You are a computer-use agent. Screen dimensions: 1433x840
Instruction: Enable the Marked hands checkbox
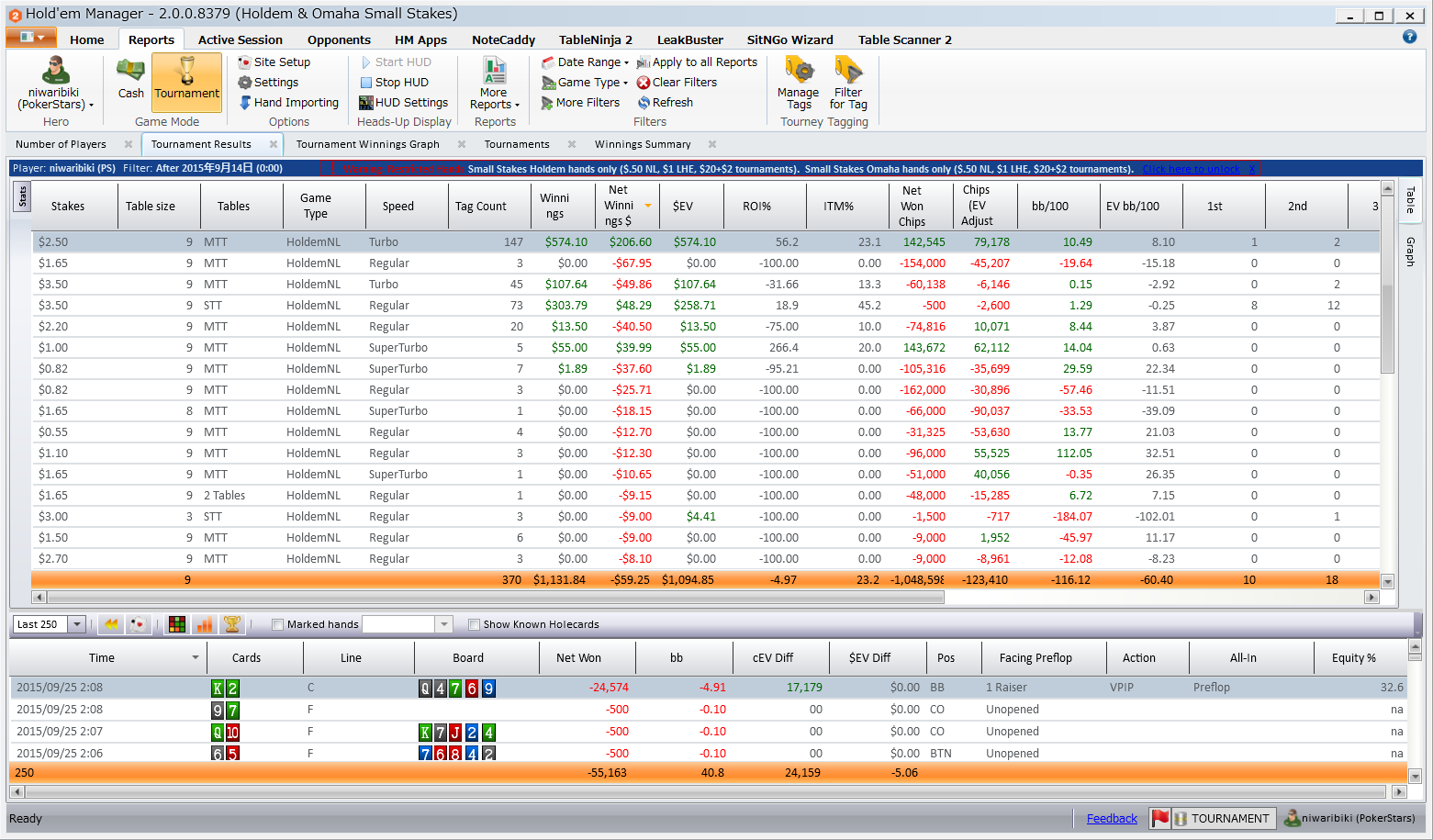278,625
